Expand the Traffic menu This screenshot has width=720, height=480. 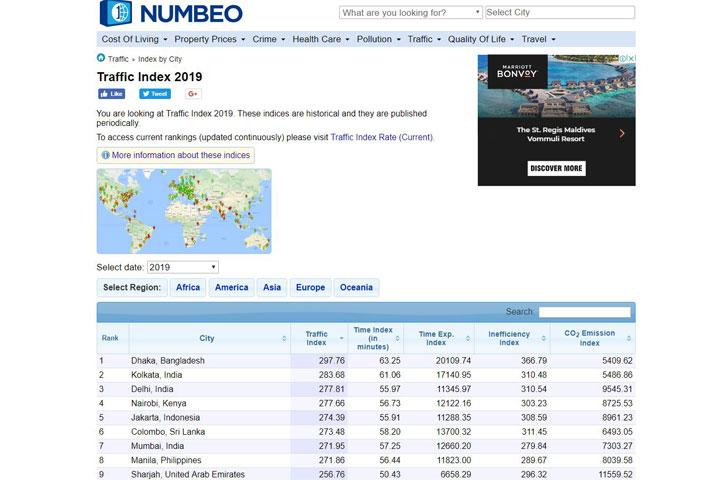pos(424,40)
